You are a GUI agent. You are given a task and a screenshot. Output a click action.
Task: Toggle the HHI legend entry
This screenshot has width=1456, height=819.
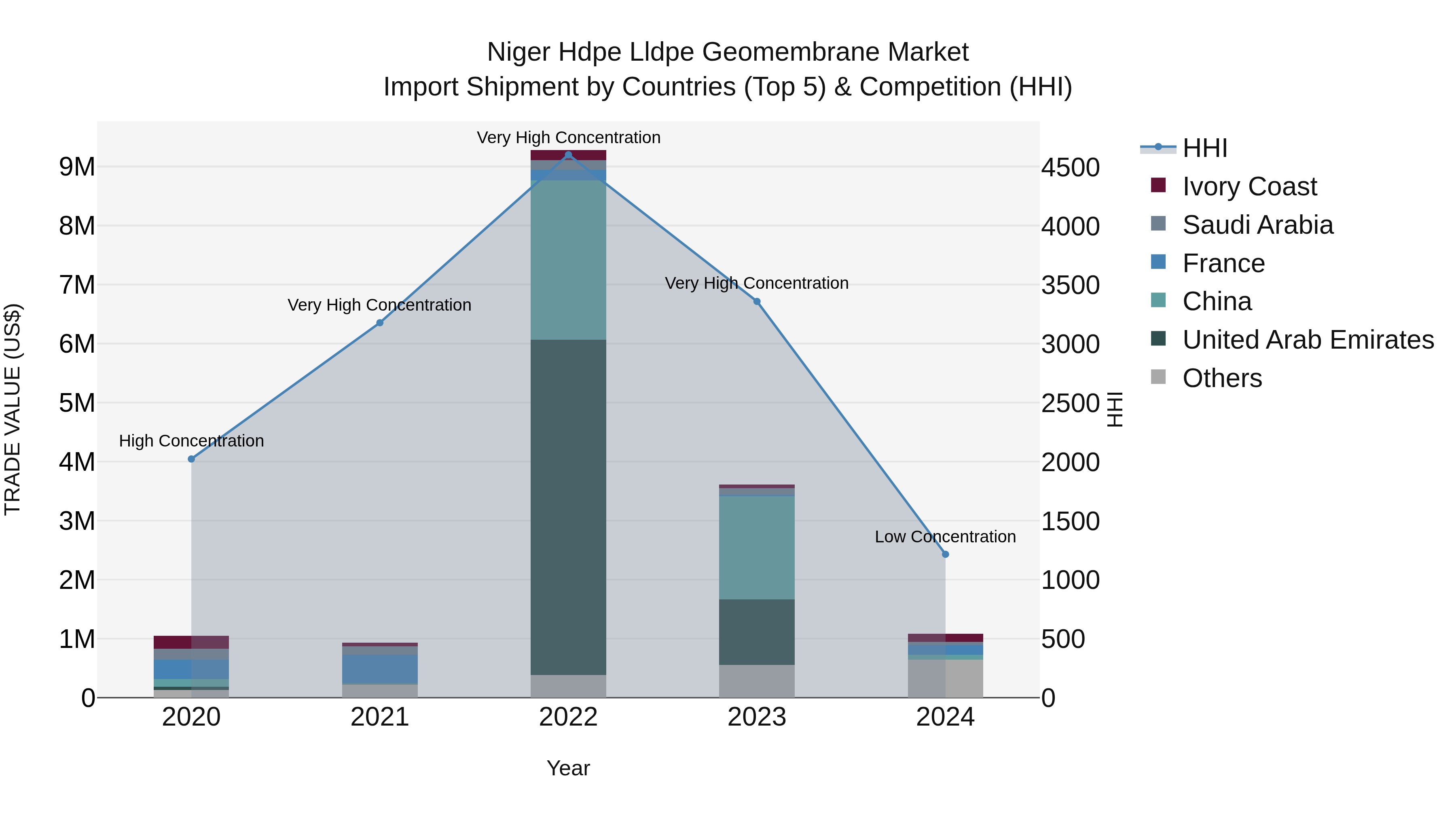coord(1183,148)
